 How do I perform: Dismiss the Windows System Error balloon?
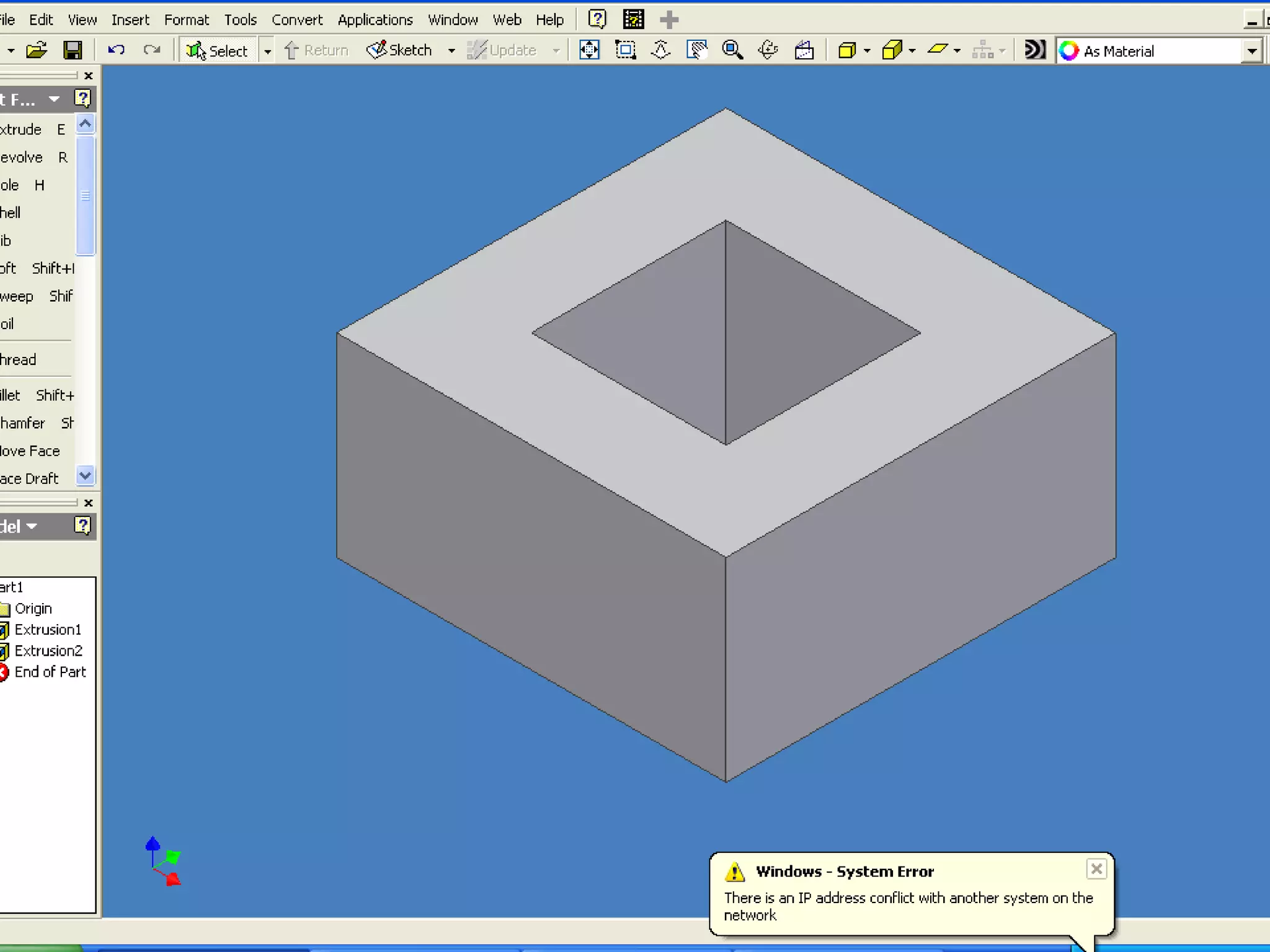(x=1096, y=869)
